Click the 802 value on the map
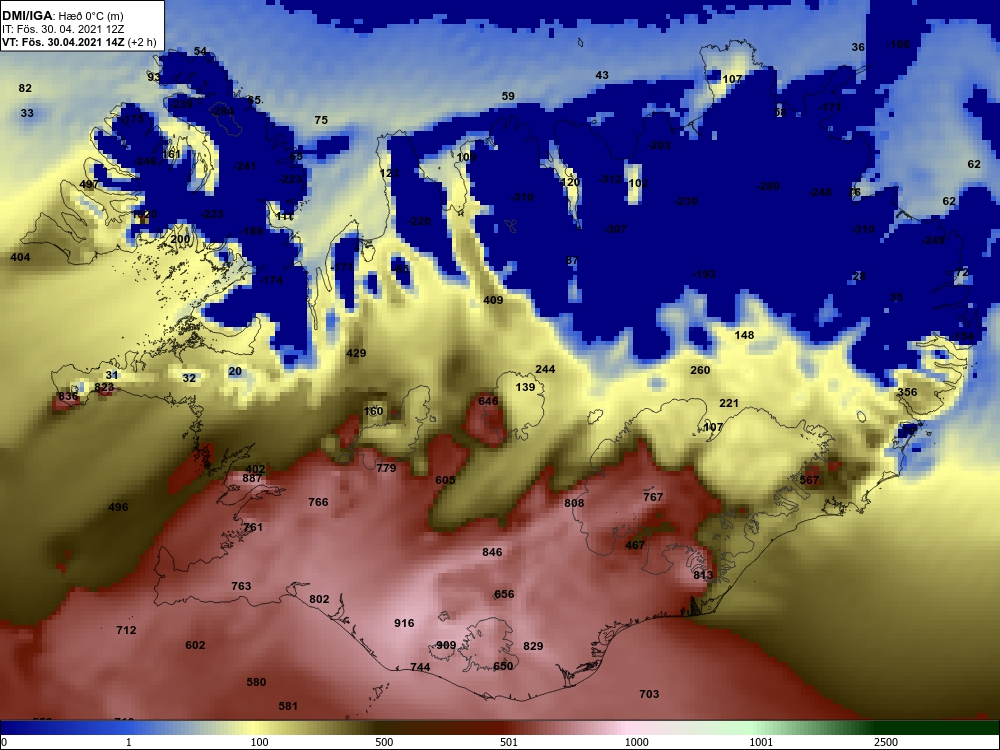Screen dimensions: 1000x750 coord(320,599)
